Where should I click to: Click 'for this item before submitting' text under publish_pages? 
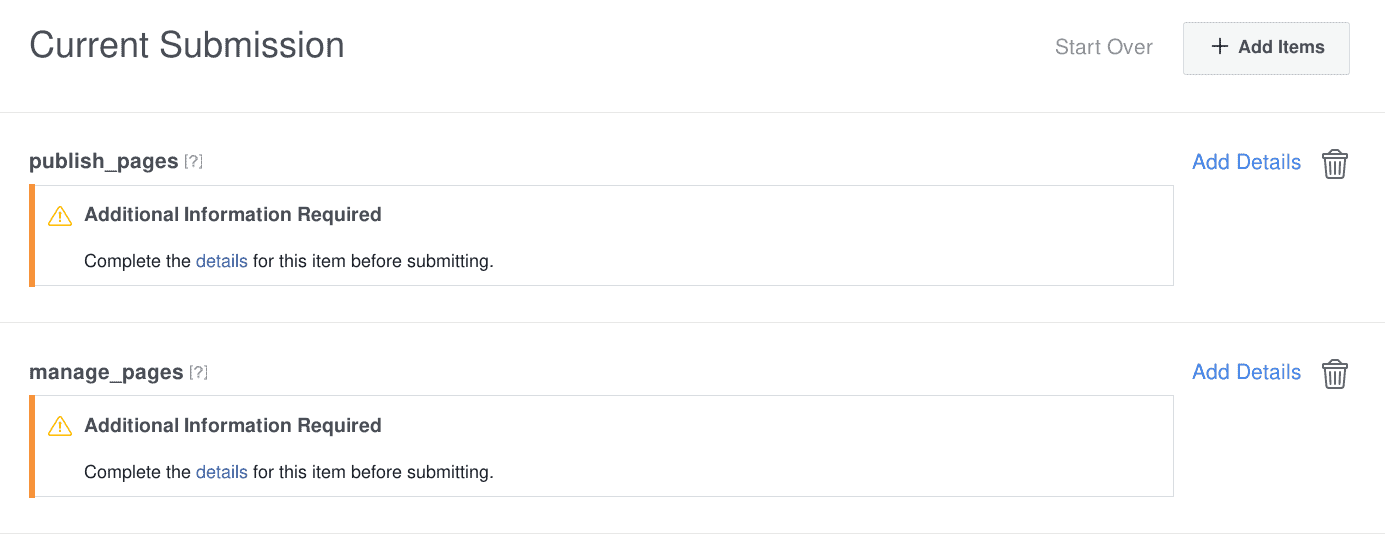[x=373, y=261]
